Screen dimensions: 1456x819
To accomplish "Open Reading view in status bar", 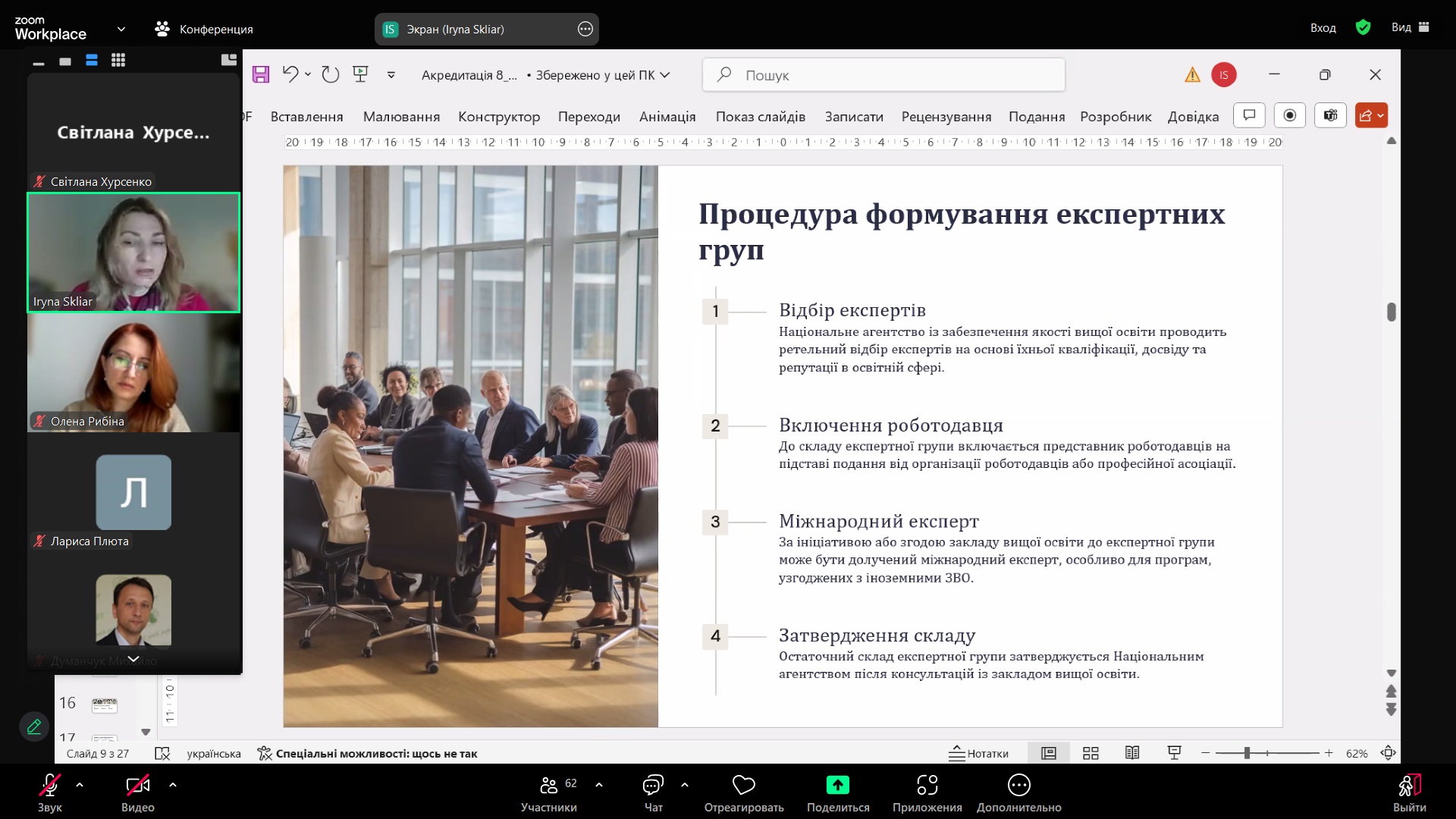I will pyautogui.click(x=1132, y=753).
